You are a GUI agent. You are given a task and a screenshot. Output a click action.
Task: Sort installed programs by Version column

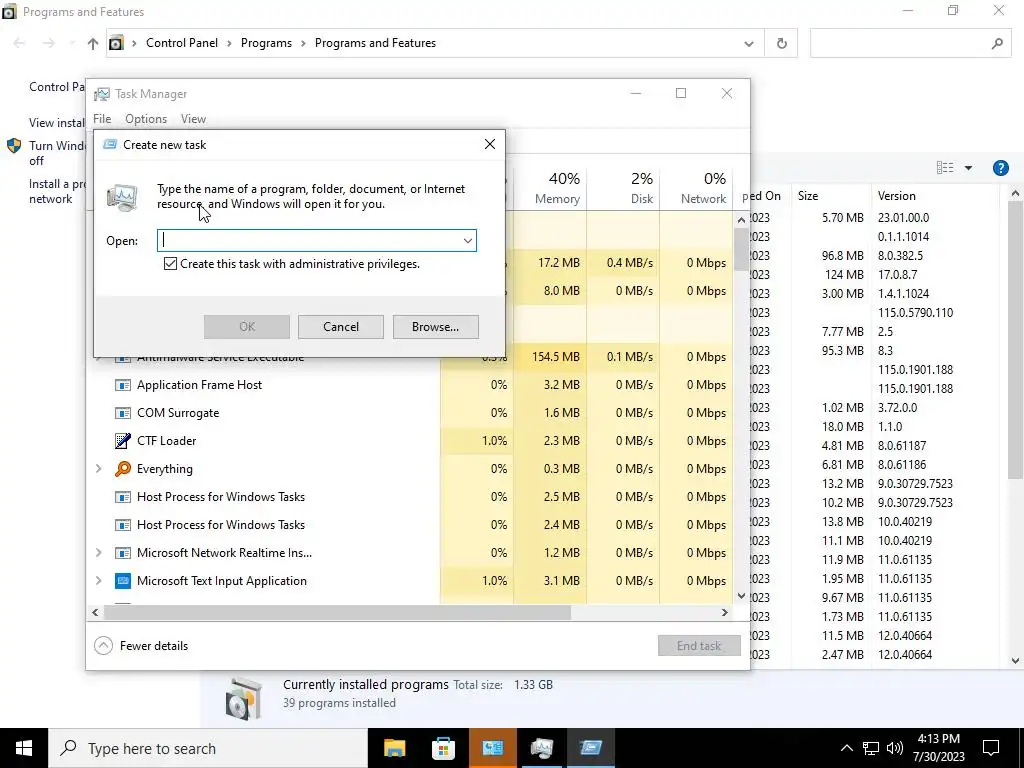pyautogui.click(x=935, y=196)
